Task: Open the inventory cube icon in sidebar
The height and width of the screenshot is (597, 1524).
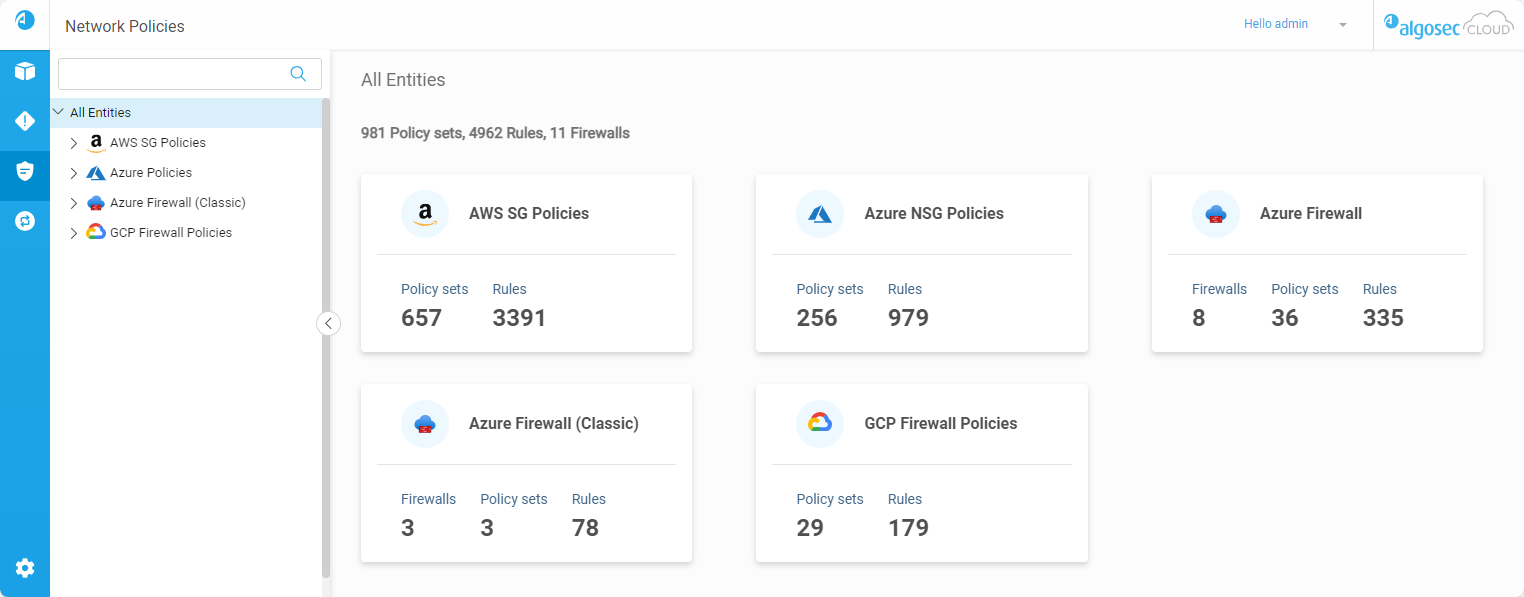Action: [25, 72]
